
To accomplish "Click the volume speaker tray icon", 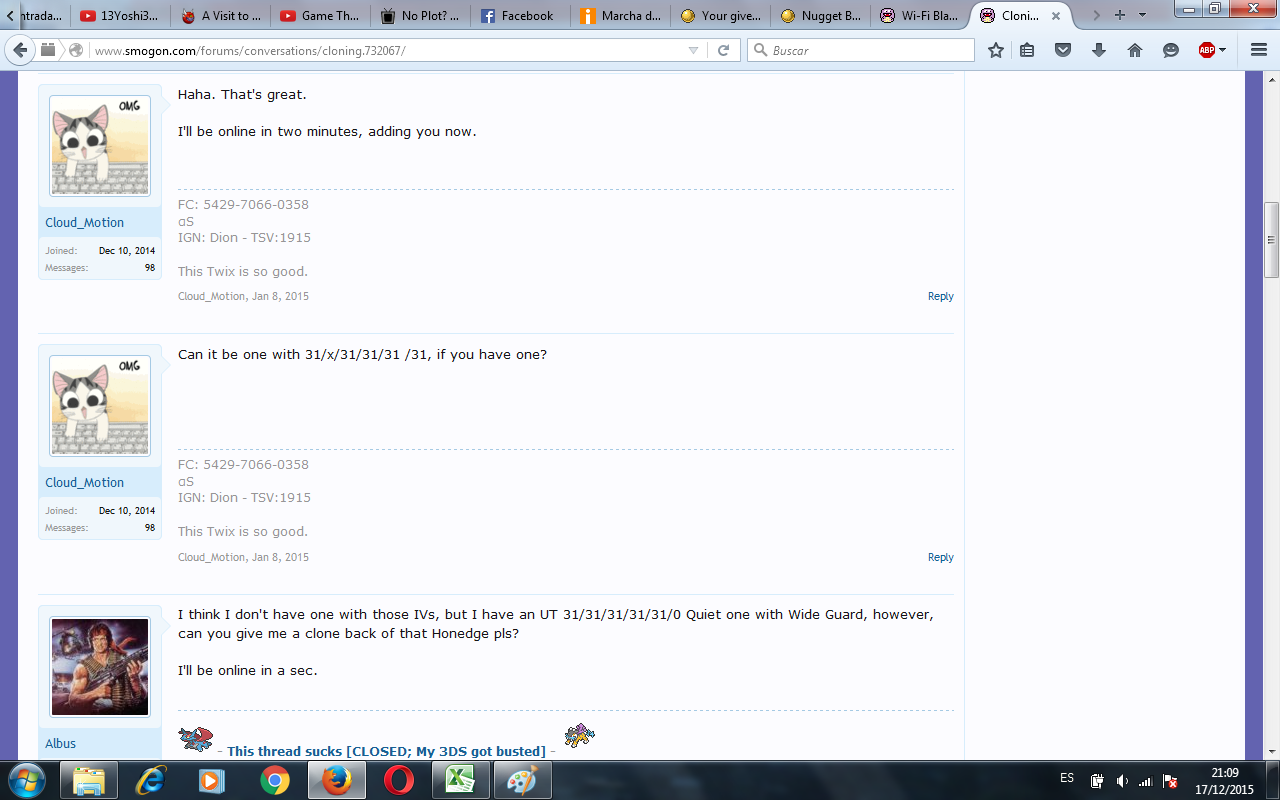I will click(x=1122, y=780).
